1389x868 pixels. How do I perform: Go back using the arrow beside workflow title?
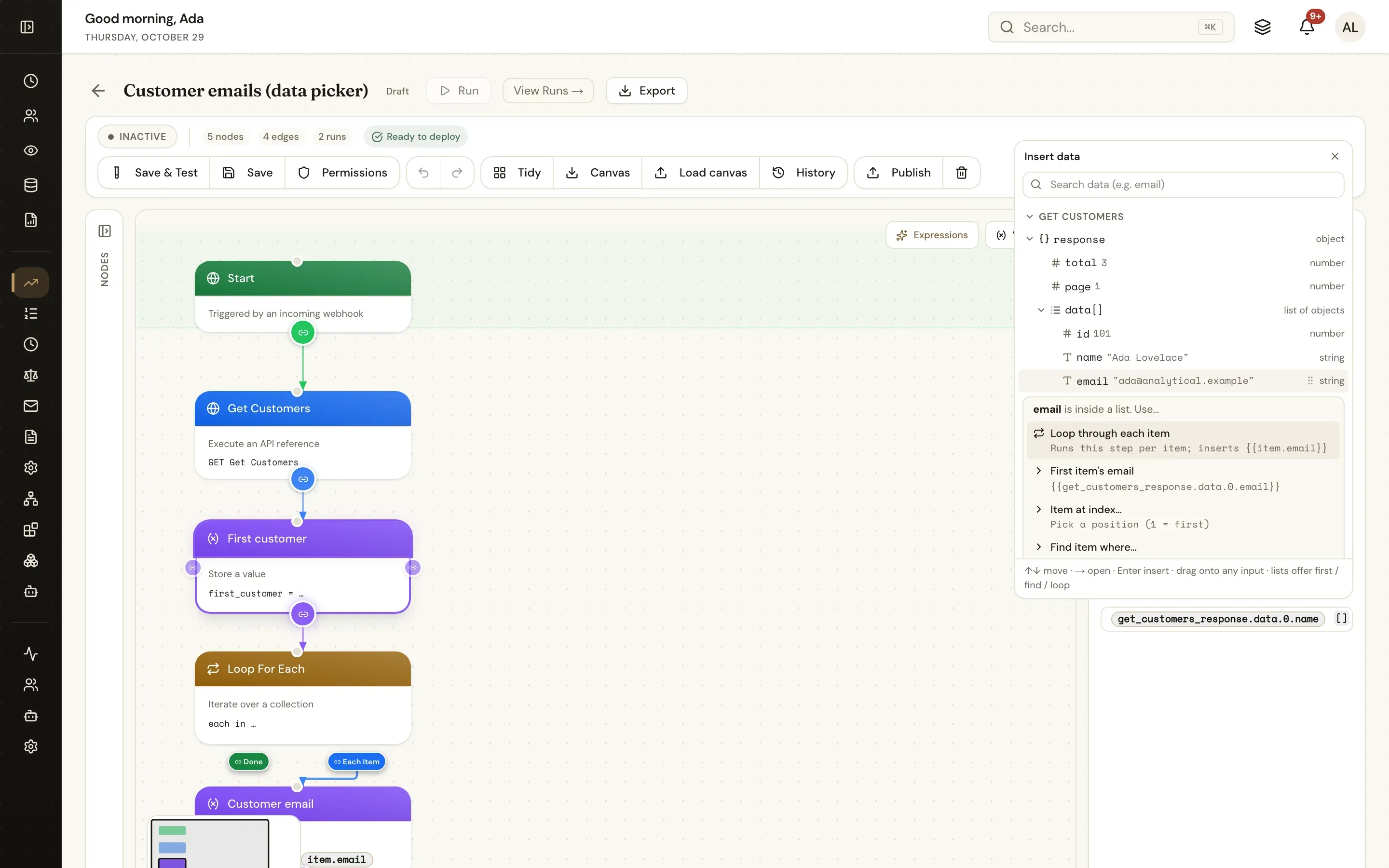98,91
